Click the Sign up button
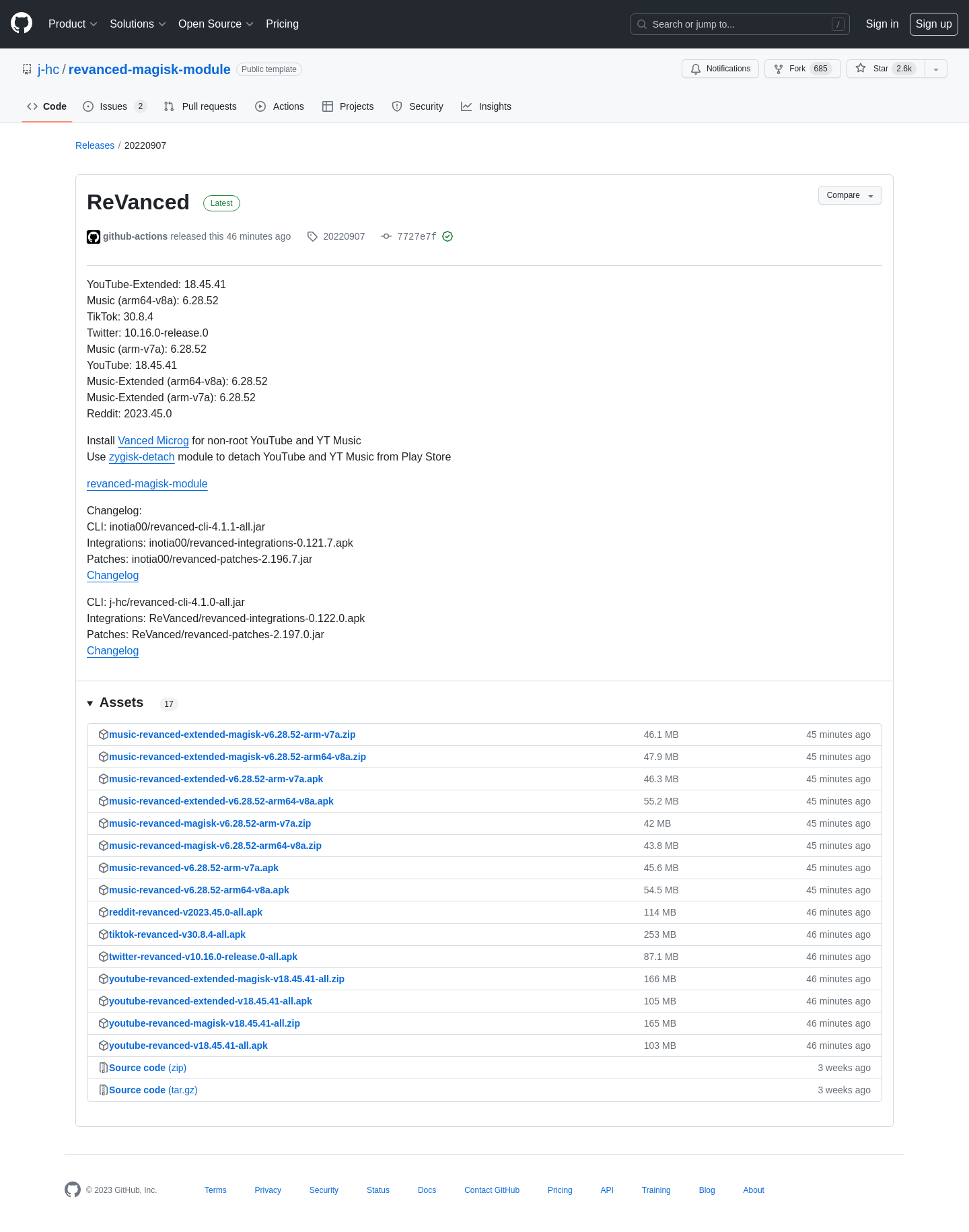This screenshot has width=969, height=1232. pos(933,24)
